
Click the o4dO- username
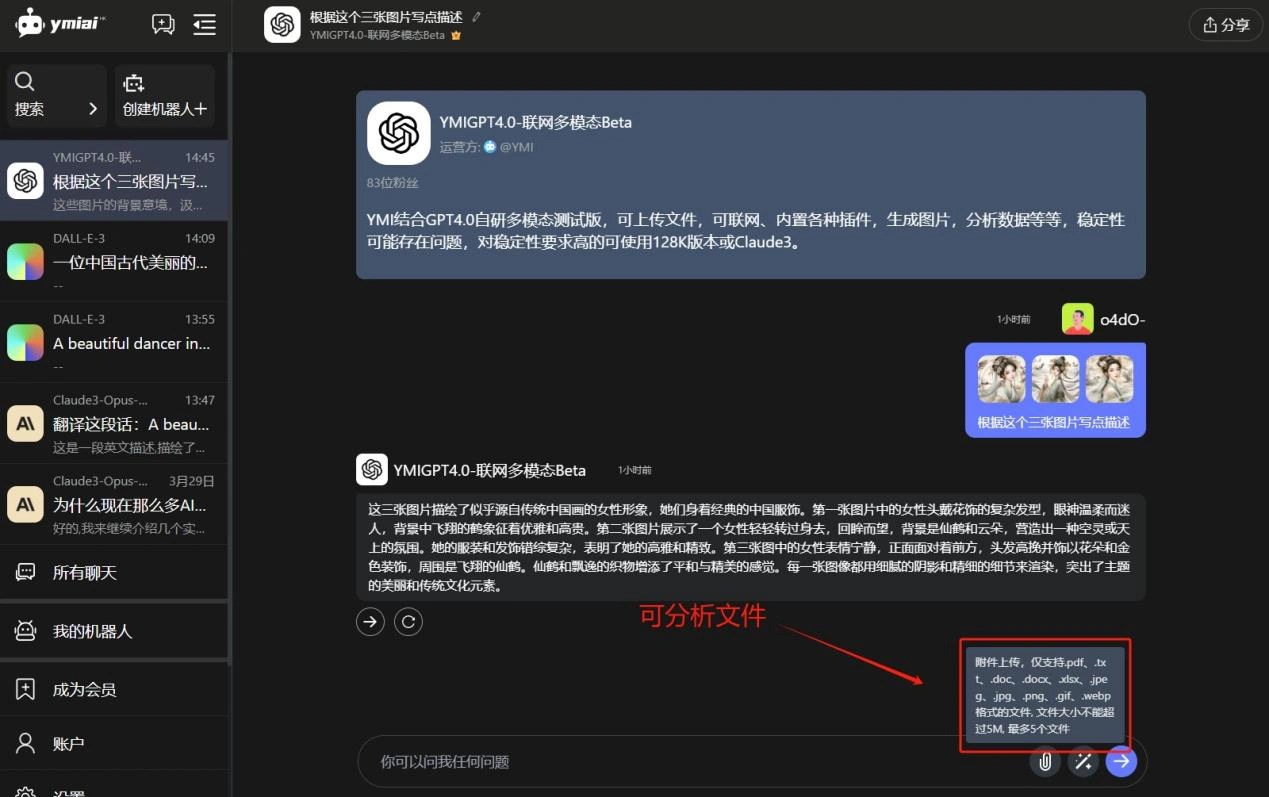pyautogui.click(x=1122, y=320)
